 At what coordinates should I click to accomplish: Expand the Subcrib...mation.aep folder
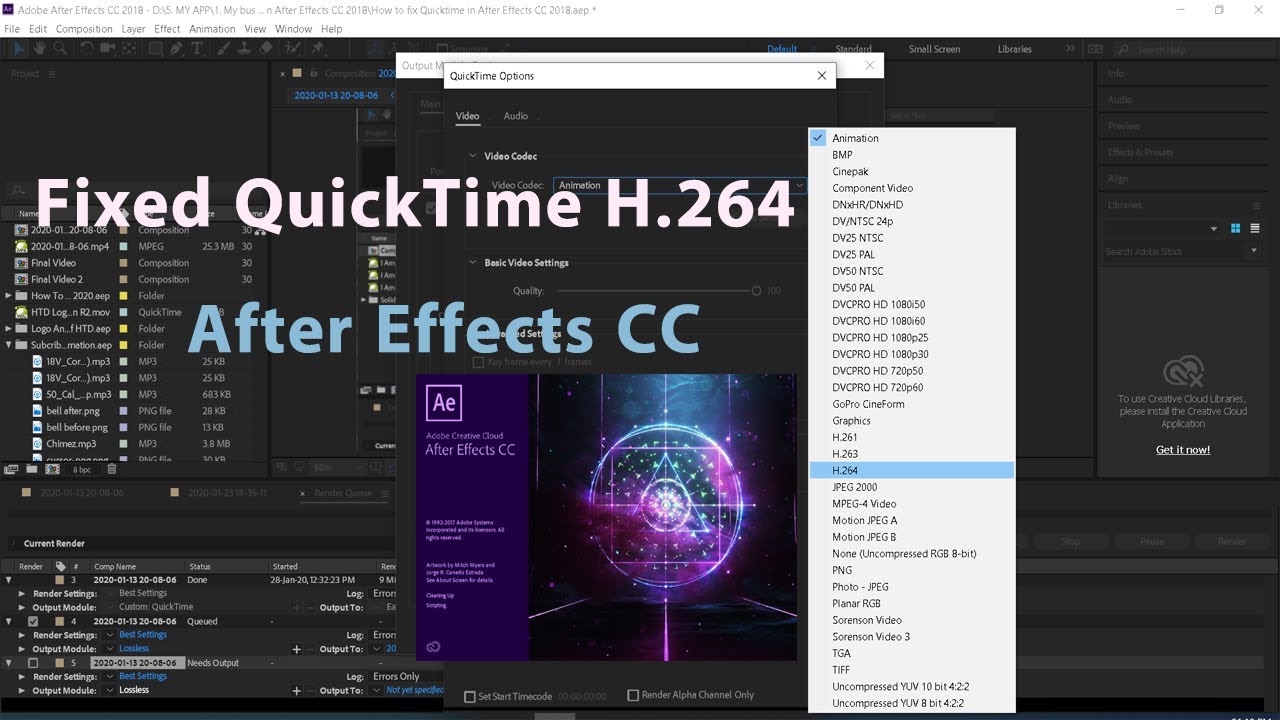(9, 345)
